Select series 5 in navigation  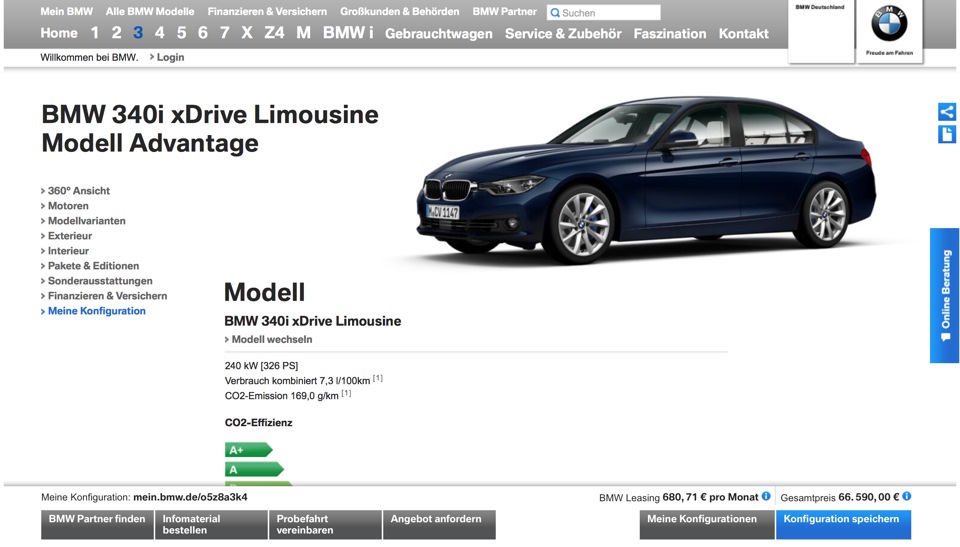click(181, 33)
